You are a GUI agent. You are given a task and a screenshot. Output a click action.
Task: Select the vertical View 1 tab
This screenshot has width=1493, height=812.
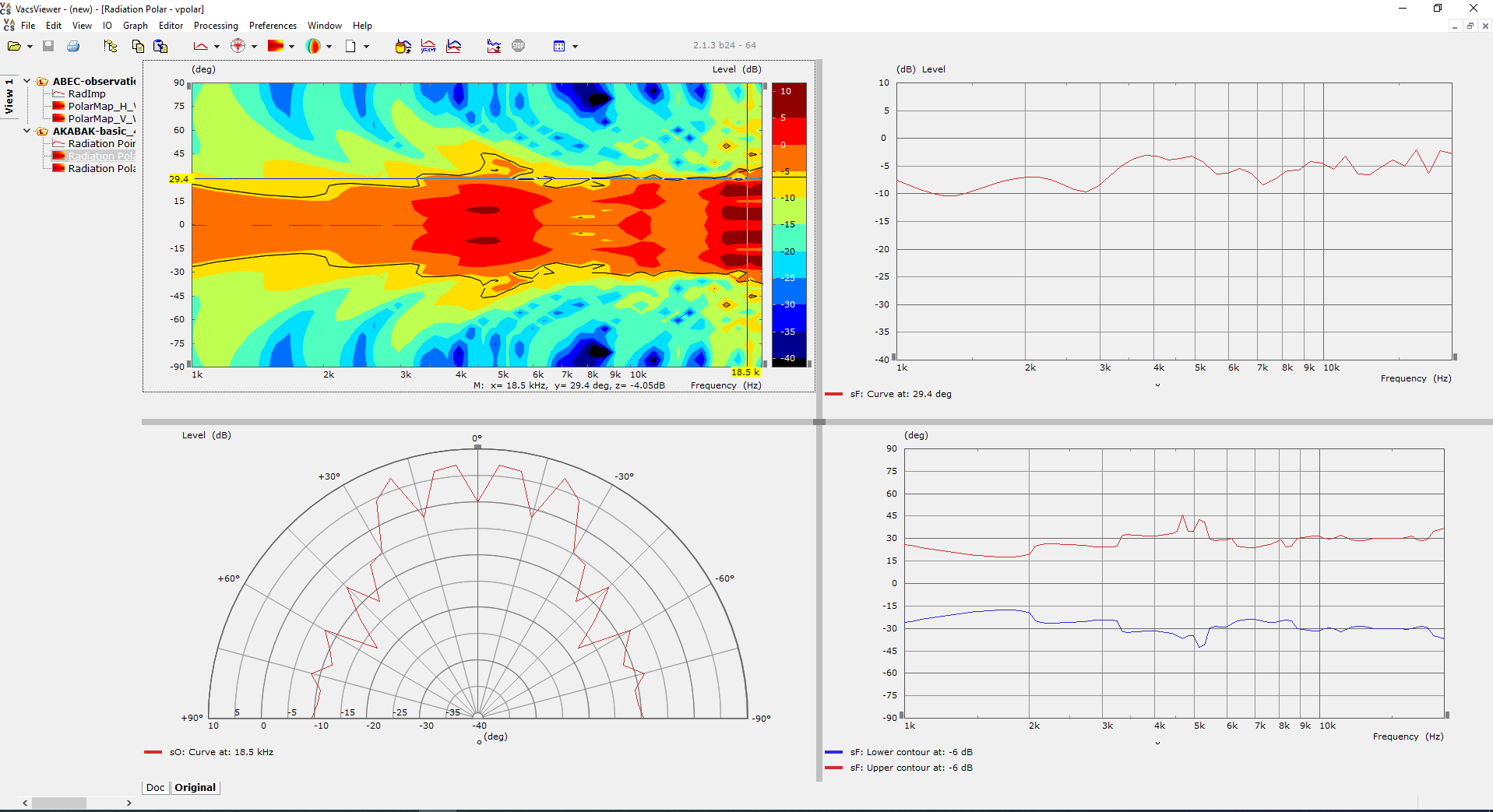[9, 97]
